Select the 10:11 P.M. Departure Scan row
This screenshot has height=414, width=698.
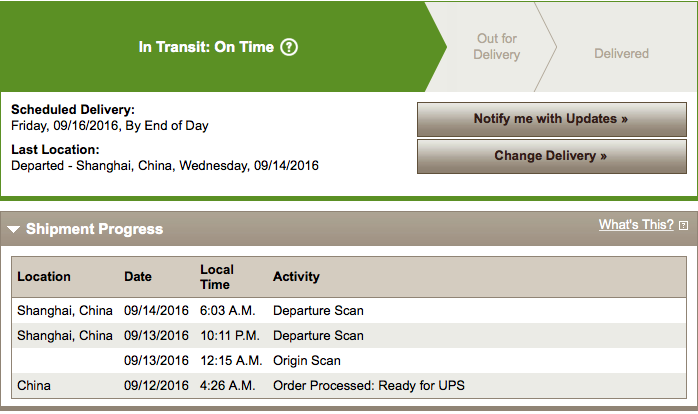point(349,335)
